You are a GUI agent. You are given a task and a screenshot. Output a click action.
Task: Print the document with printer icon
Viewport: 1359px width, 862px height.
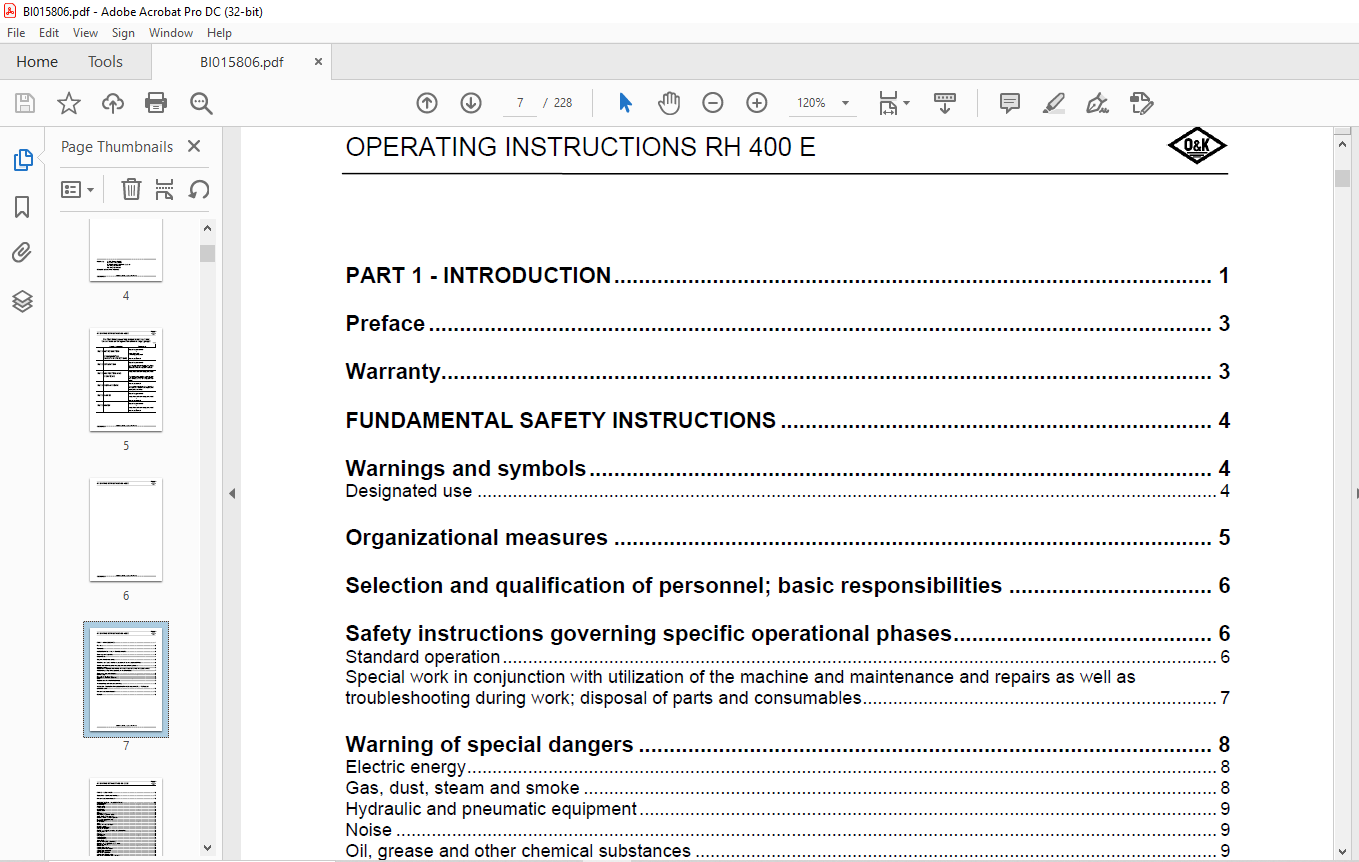[x=156, y=103]
